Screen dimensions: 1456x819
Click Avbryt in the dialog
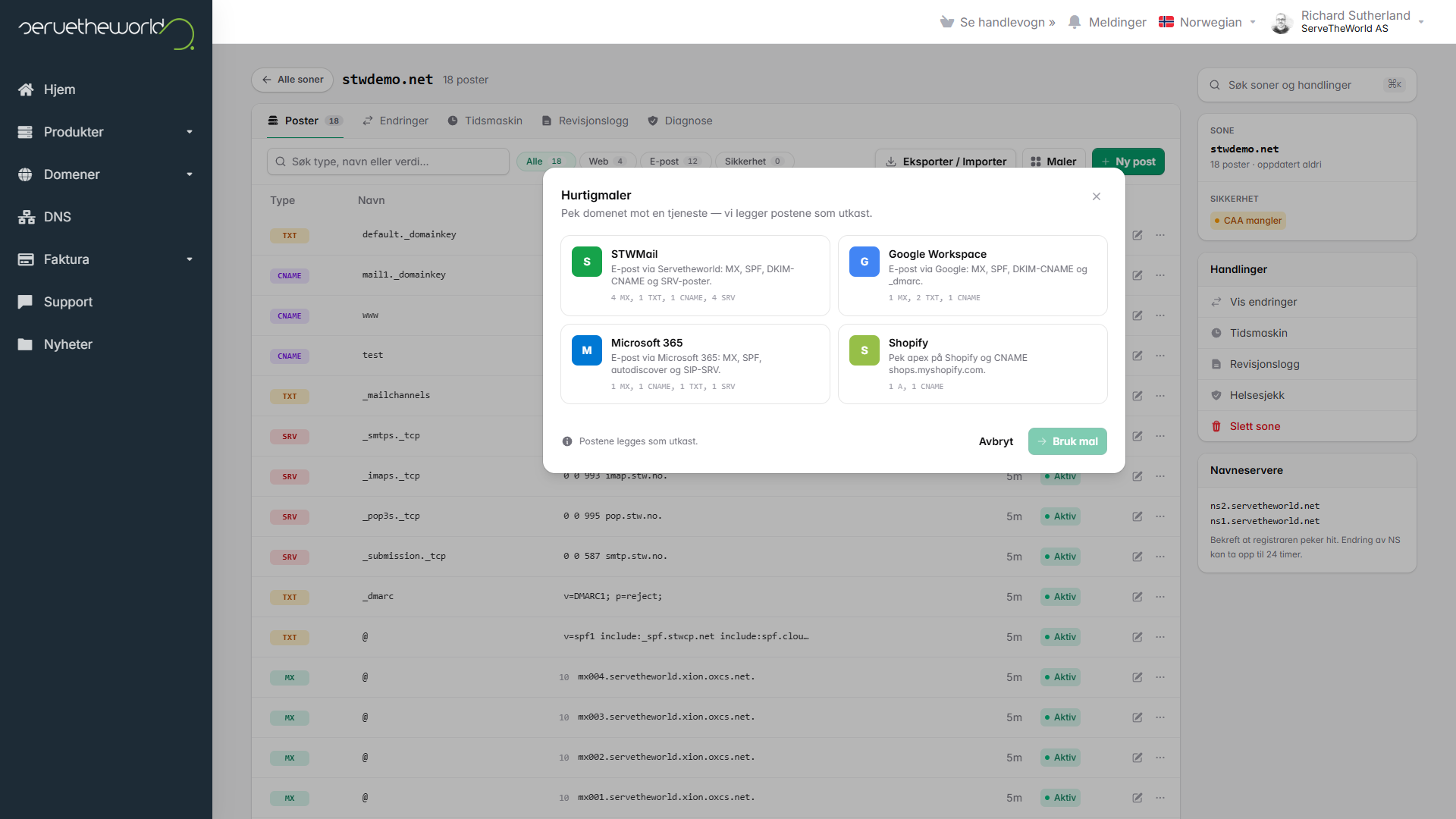(996, 441)
